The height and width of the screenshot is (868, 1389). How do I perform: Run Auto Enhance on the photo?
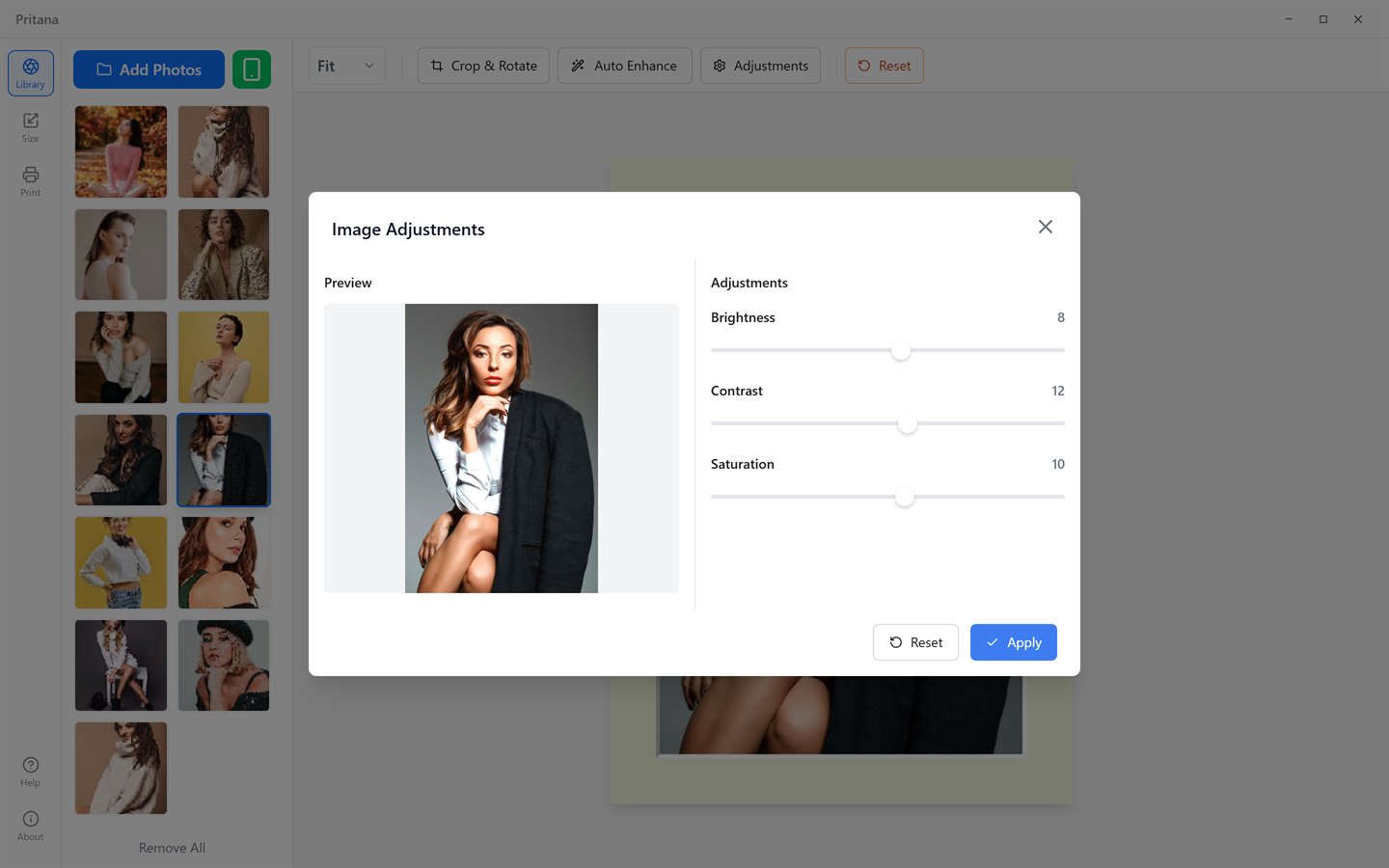(625, 66)
